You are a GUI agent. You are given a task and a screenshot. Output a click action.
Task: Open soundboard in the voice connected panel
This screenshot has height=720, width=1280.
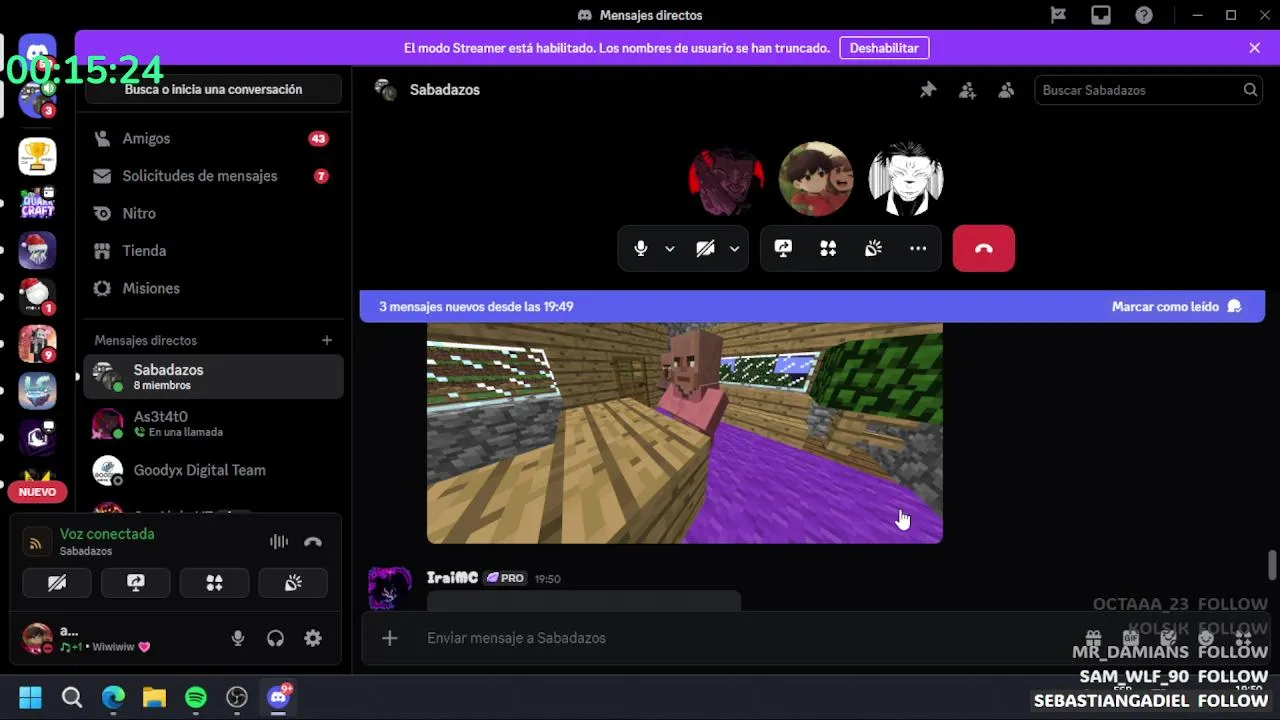click(x=293, y=583)
